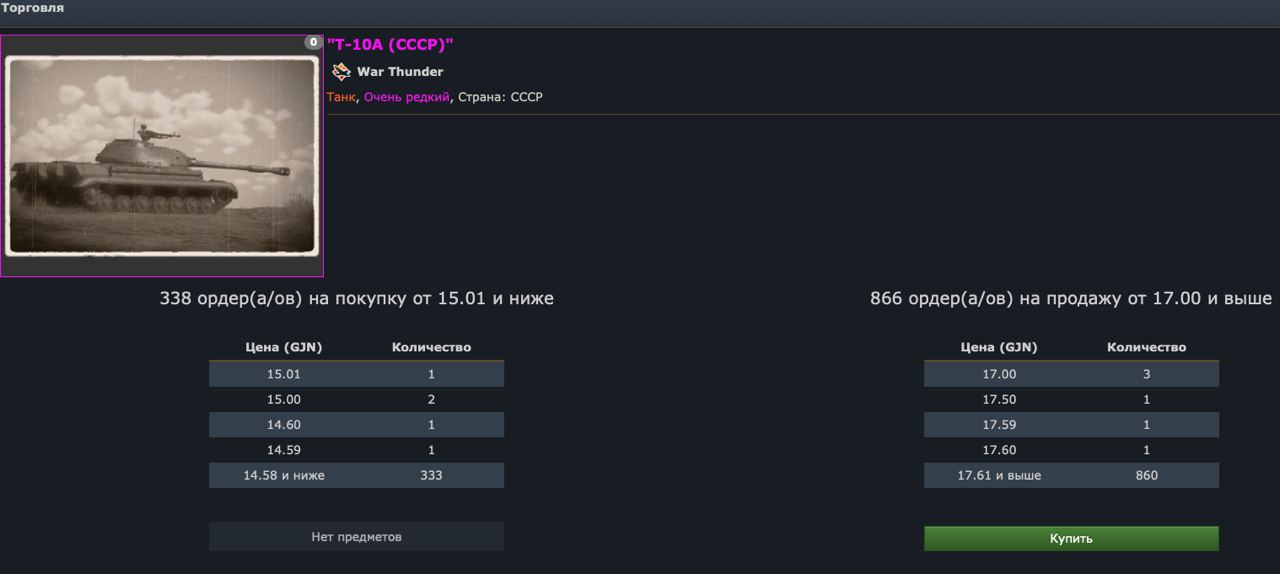Click the Танк tag
This screenshot has width=1280, height=574.
click(x=341, y=97)
